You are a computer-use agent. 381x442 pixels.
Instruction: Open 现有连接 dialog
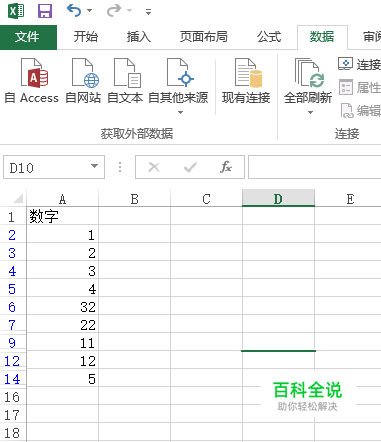(x=246, y=81)
